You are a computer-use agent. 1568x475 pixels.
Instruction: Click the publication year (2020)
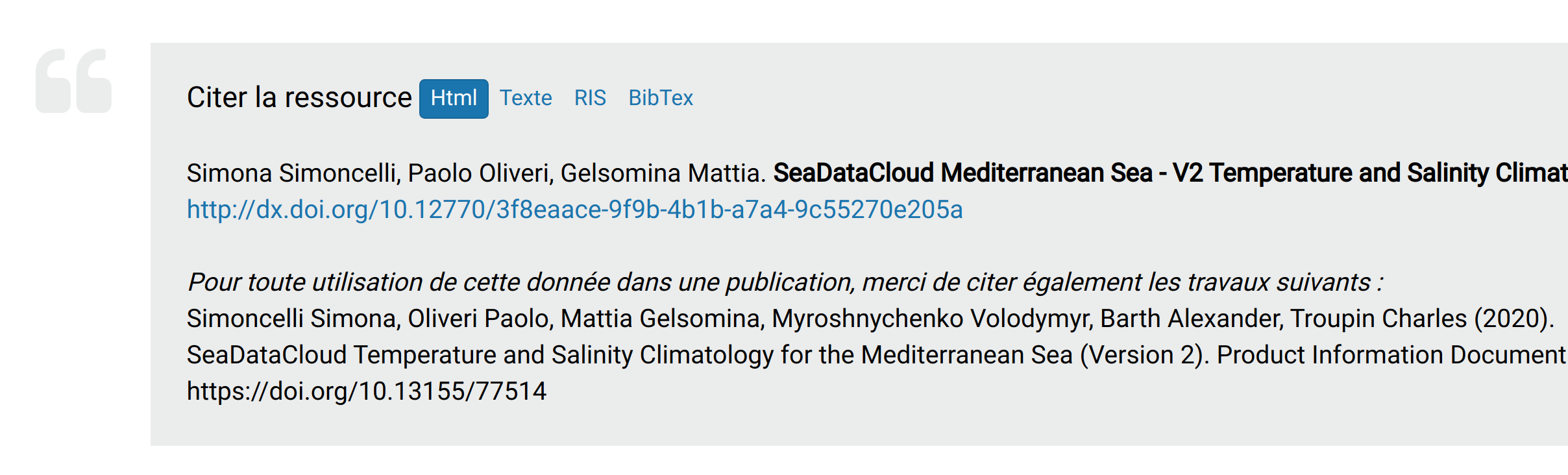1512,319
